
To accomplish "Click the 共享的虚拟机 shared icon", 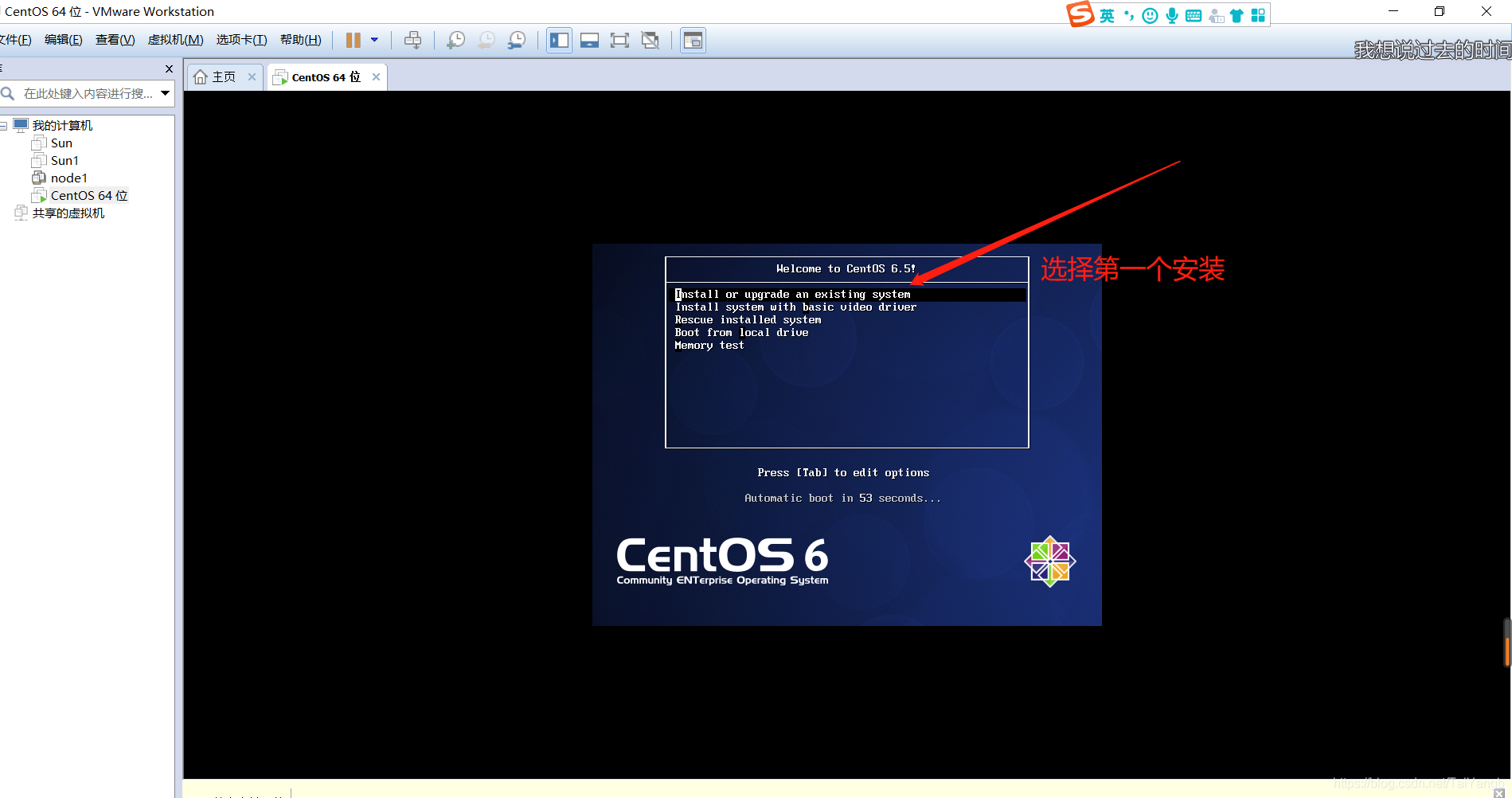I will [x=21, y=213].
